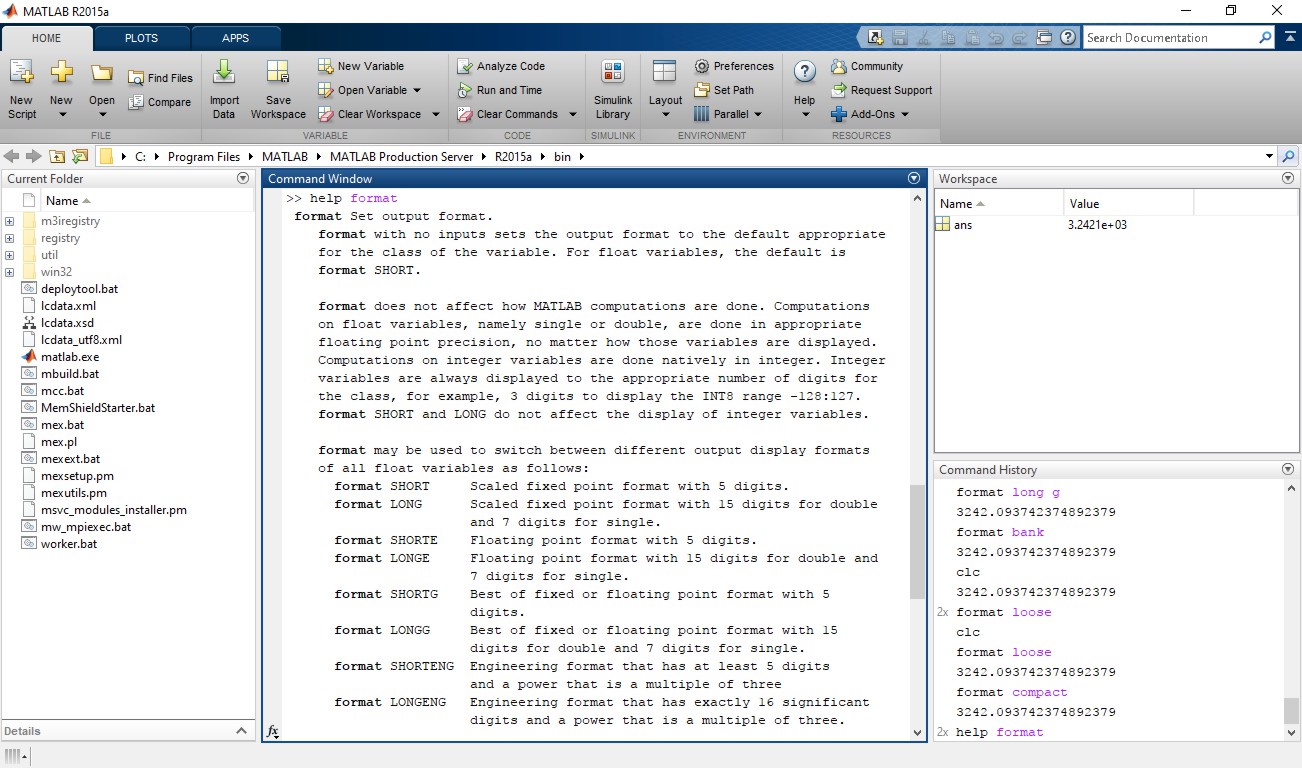Click Compare files tool

[x=160, y=102]
